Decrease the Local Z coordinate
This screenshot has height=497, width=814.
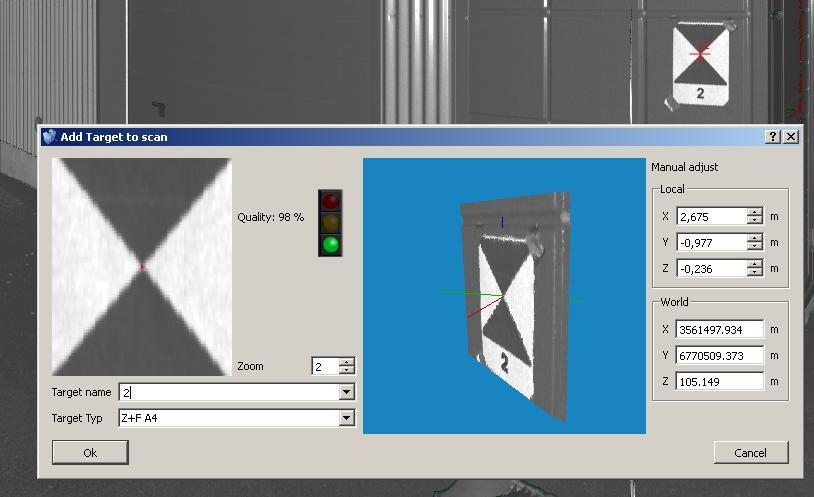click(755, 272)
